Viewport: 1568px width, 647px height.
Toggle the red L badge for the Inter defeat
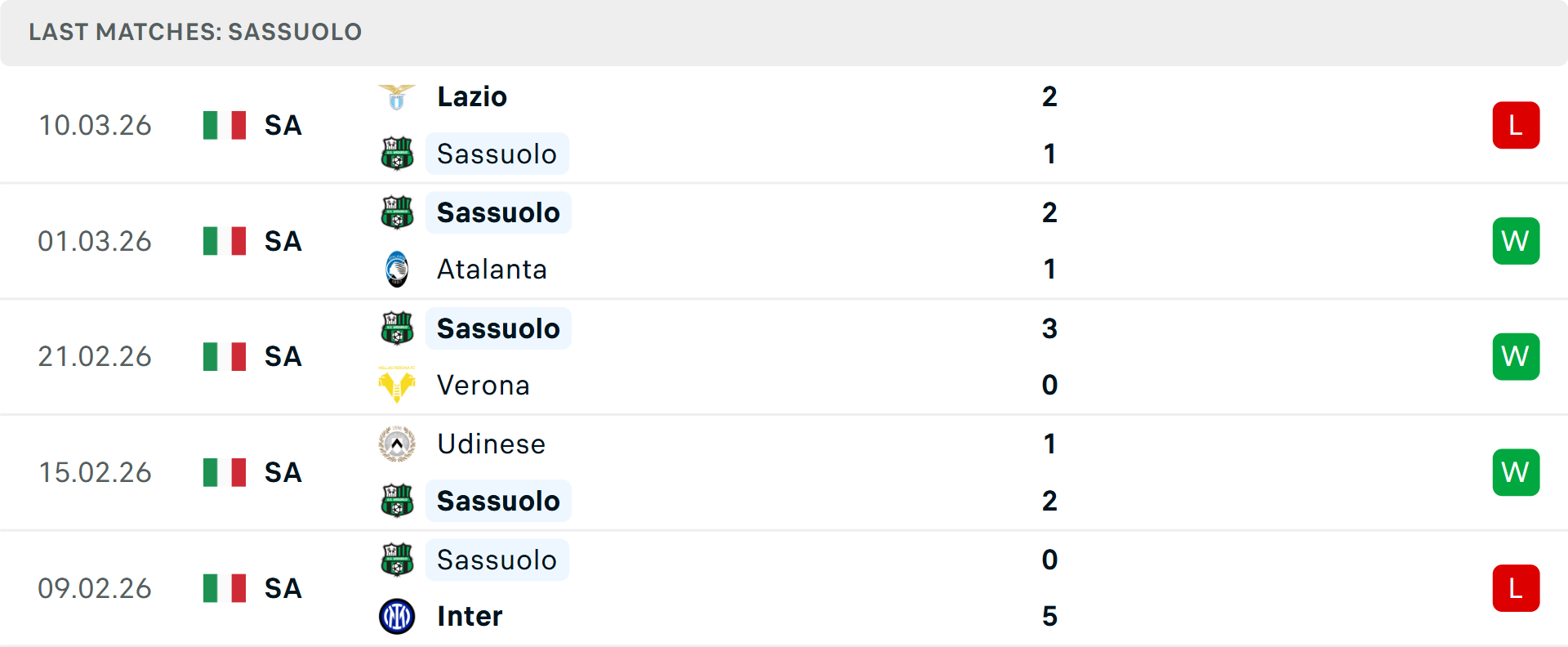click(x=1516, y=587)
